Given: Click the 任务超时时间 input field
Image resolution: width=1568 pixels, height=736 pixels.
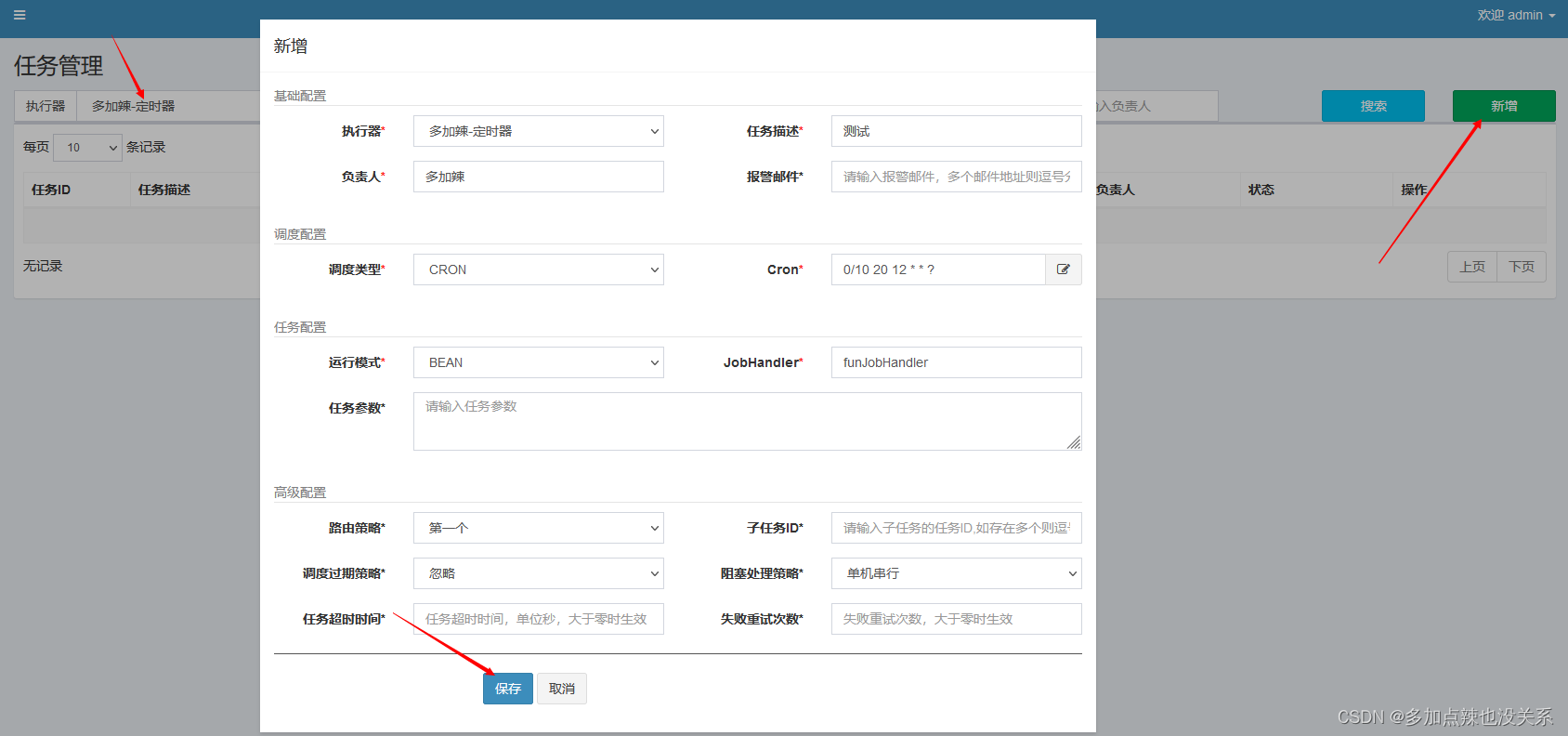Looking at the screenshot, I should [539, 619].
